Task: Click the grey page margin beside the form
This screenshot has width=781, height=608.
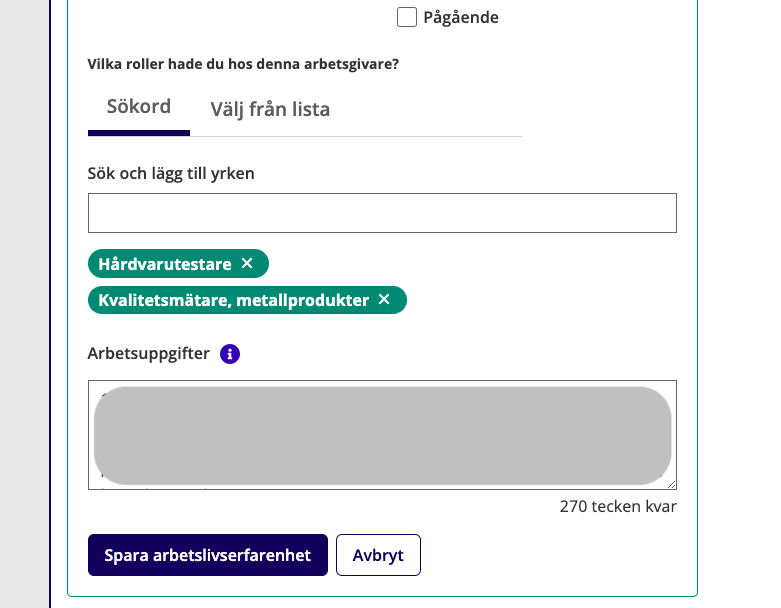Action: (x=24, y=300)
